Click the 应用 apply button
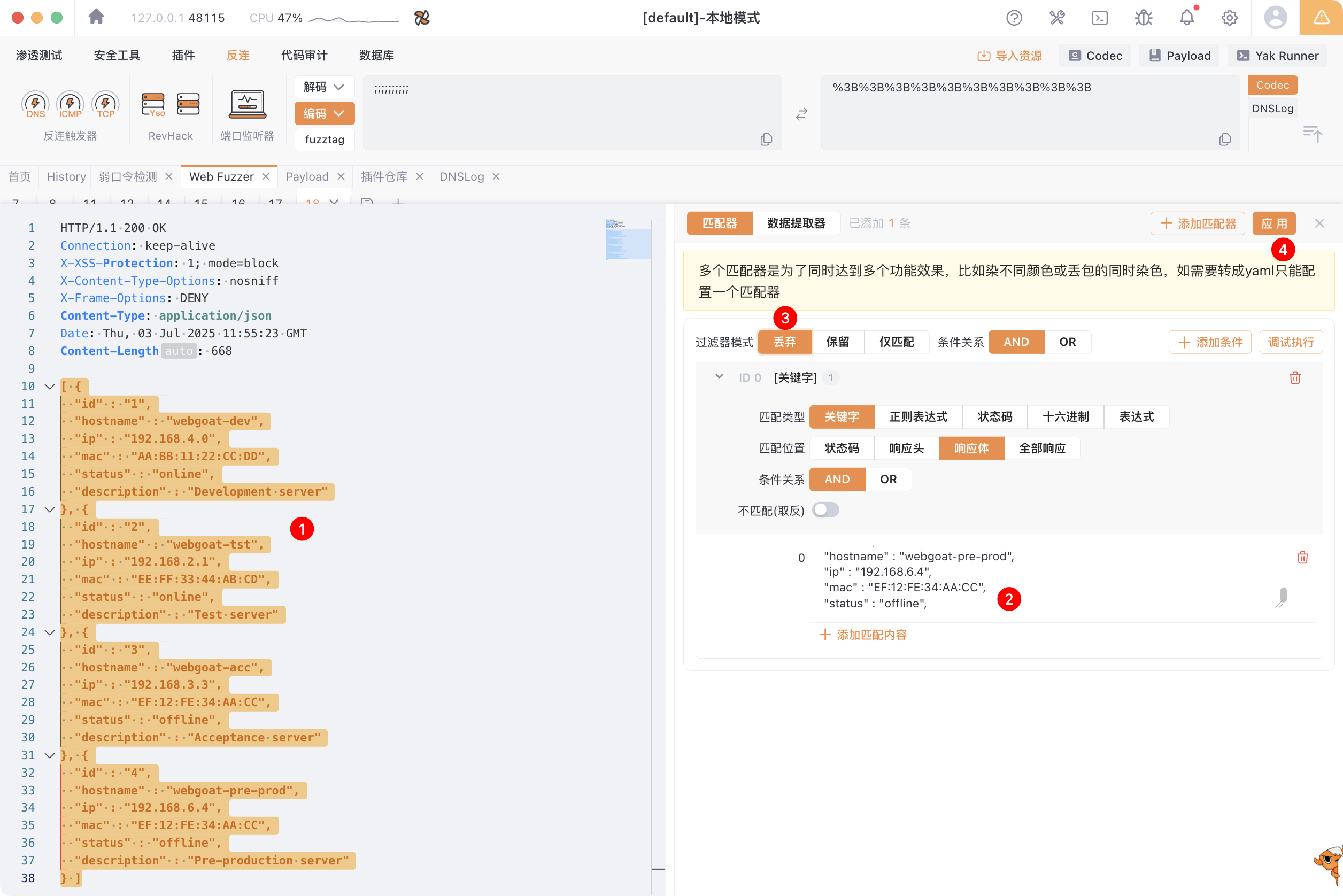 tap(1274, 223)
